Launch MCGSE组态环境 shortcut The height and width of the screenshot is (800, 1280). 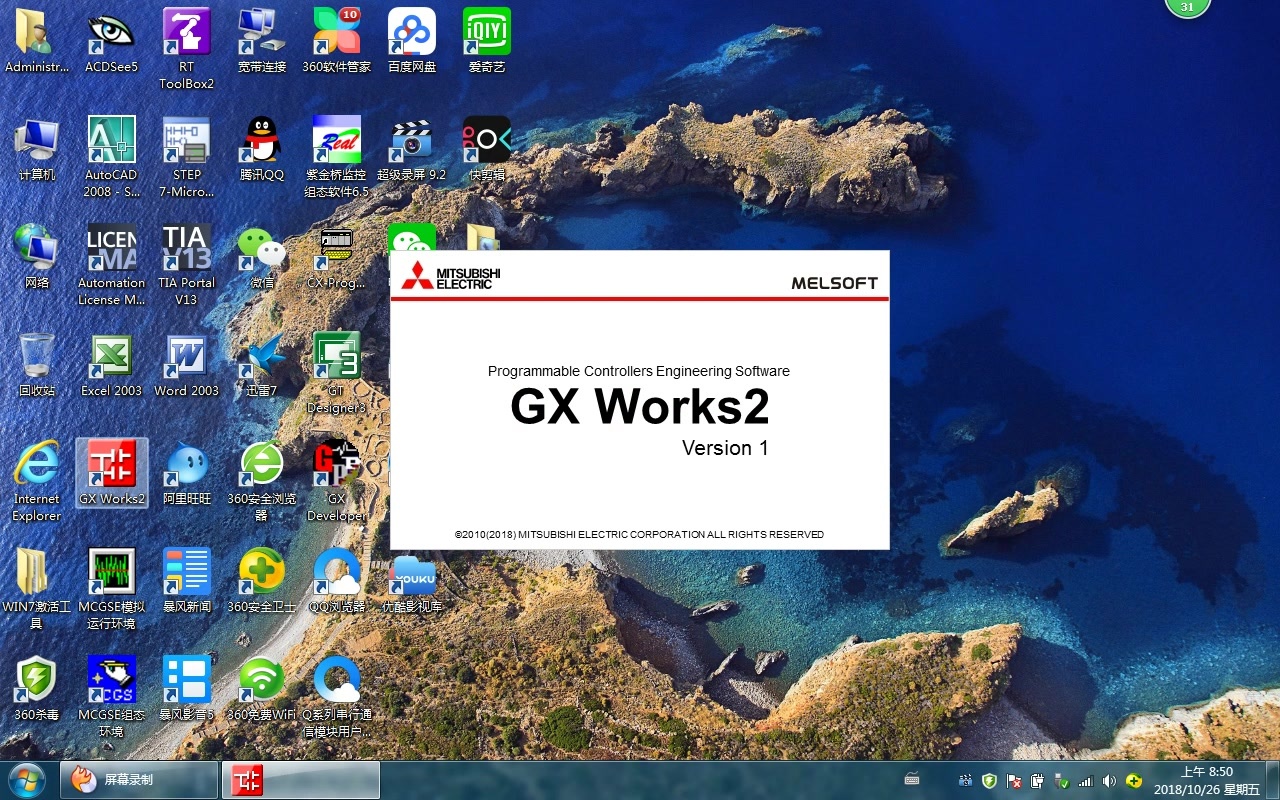(x=112, y=696)
